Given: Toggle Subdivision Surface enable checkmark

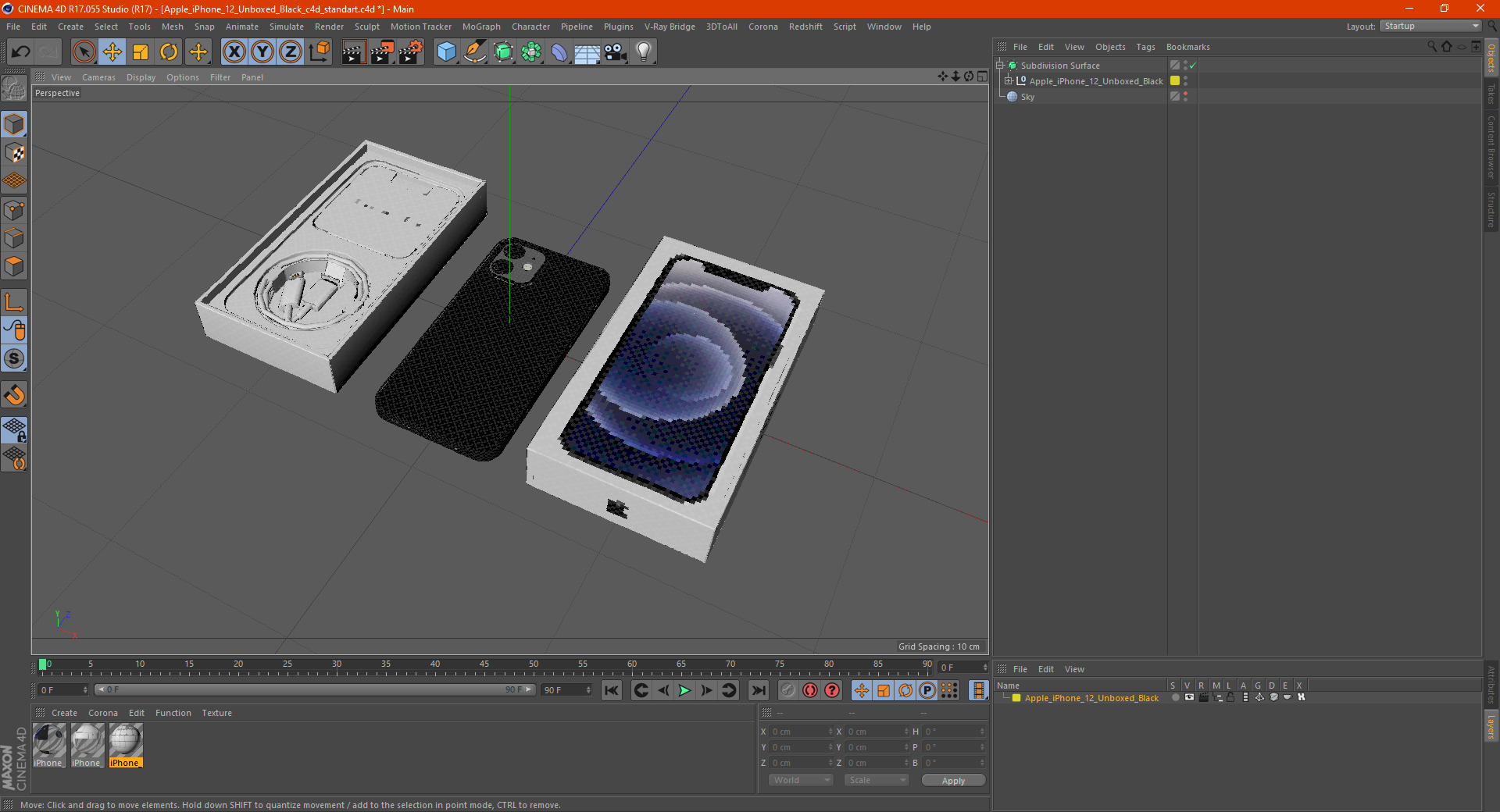Looking at the screenshot, I should (1193, 66).
